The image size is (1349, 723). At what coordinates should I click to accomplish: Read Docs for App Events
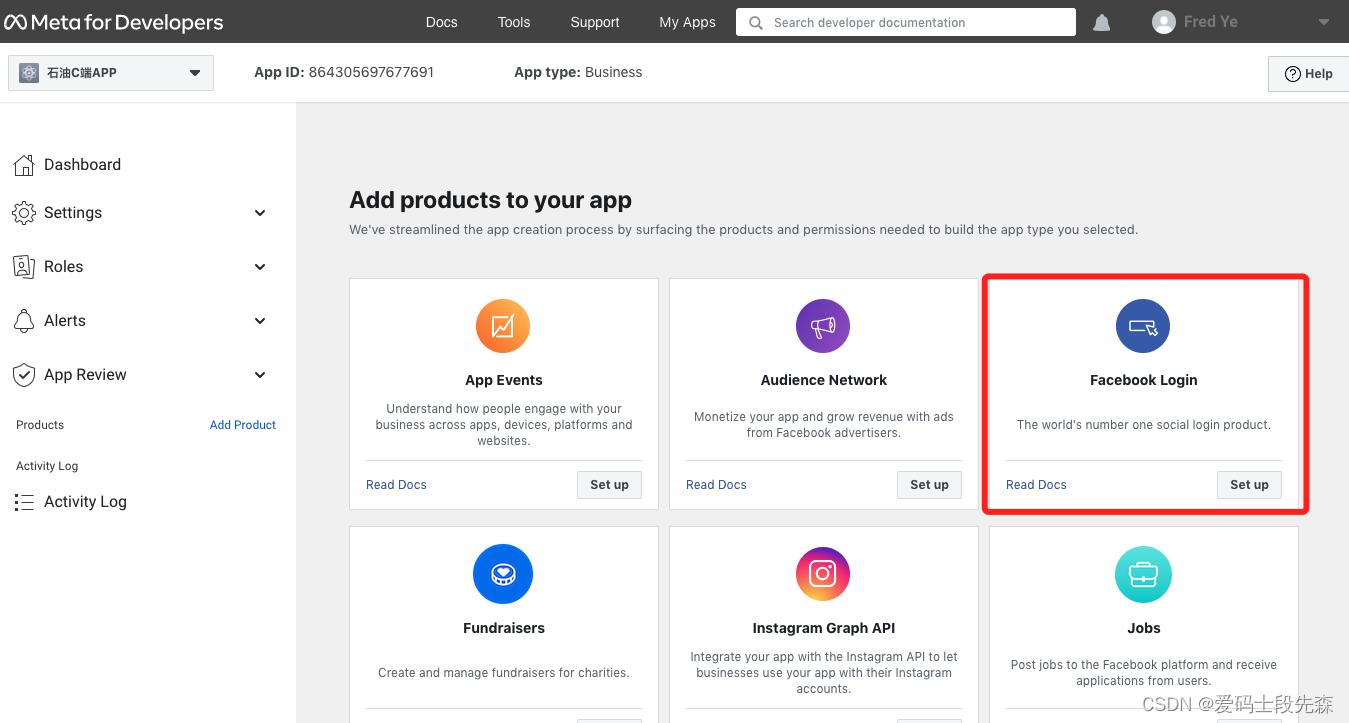click(x=396, y=485)
